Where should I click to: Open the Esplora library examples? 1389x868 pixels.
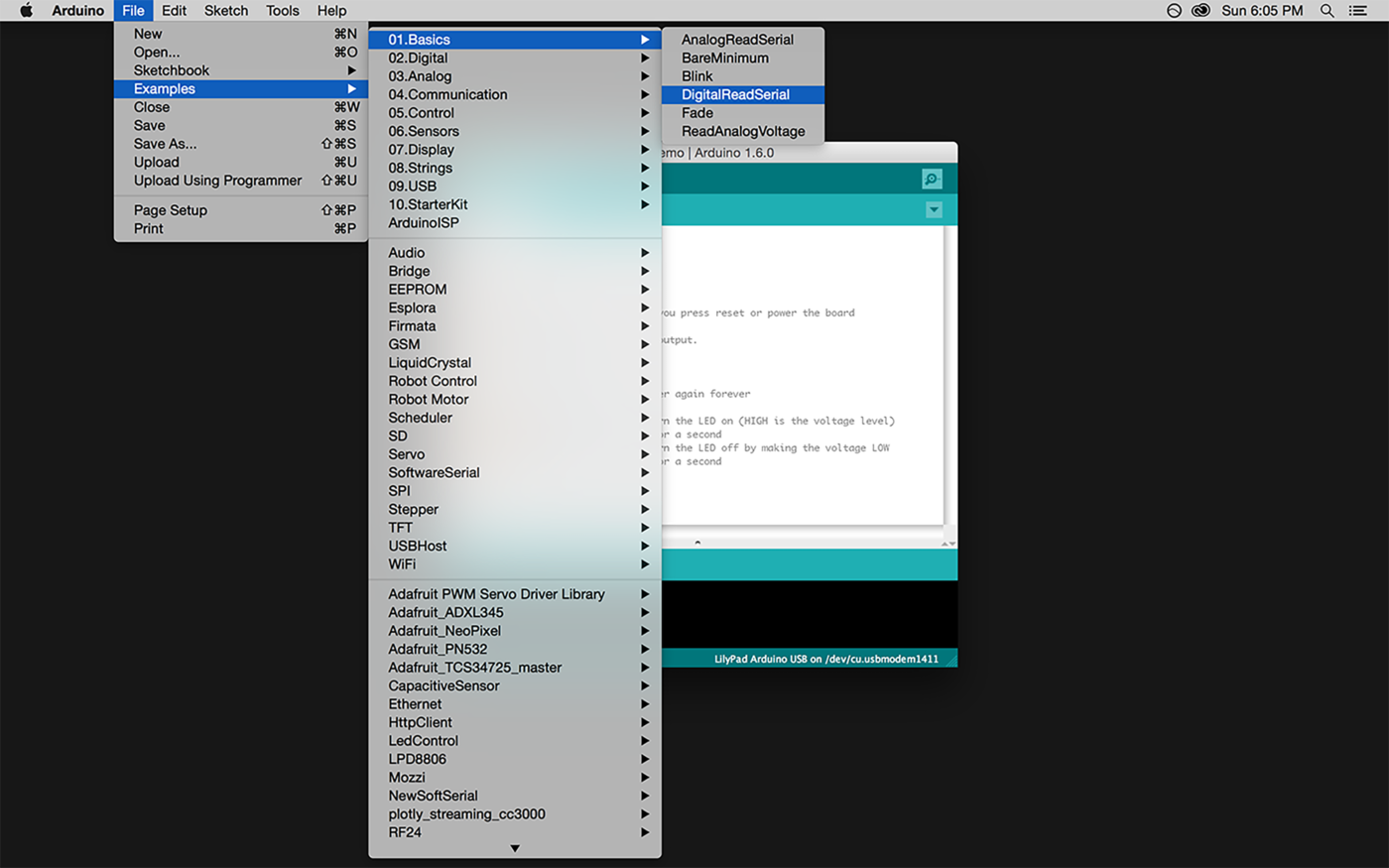coord(515,308)
